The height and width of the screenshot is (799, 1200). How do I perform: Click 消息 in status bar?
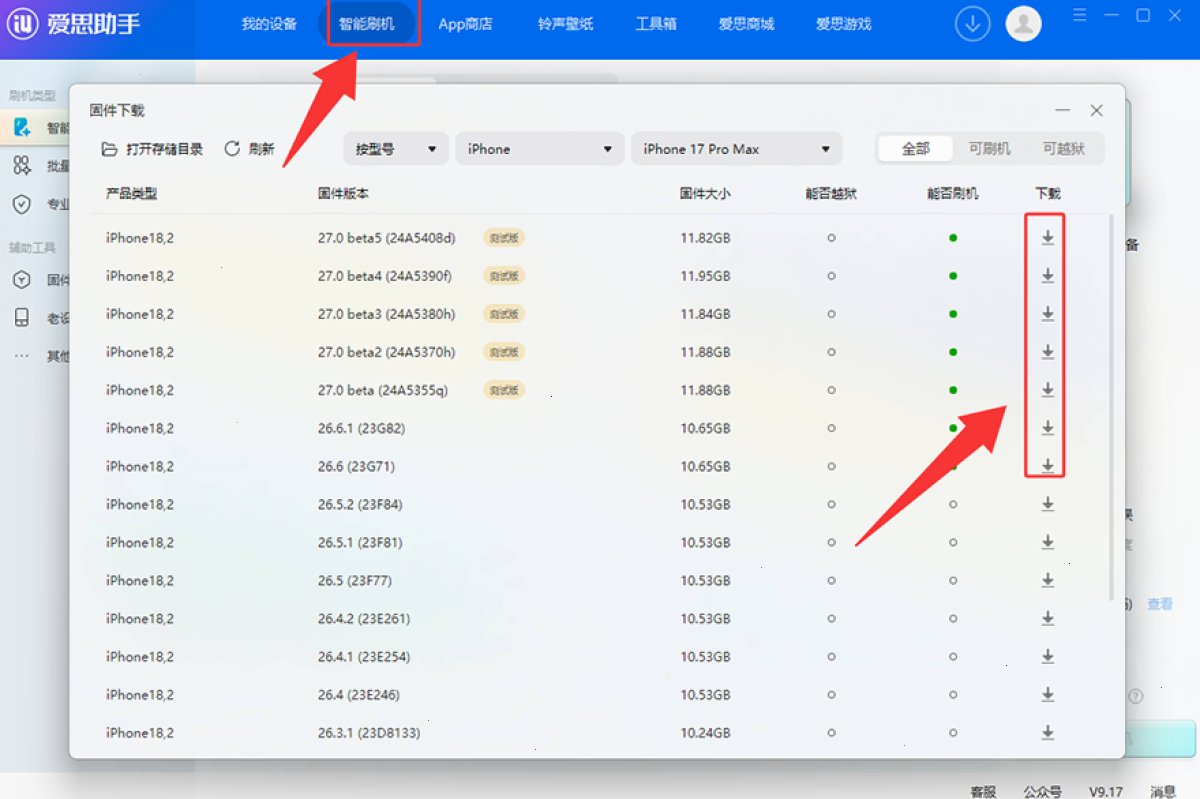[x=1163, y=790]
